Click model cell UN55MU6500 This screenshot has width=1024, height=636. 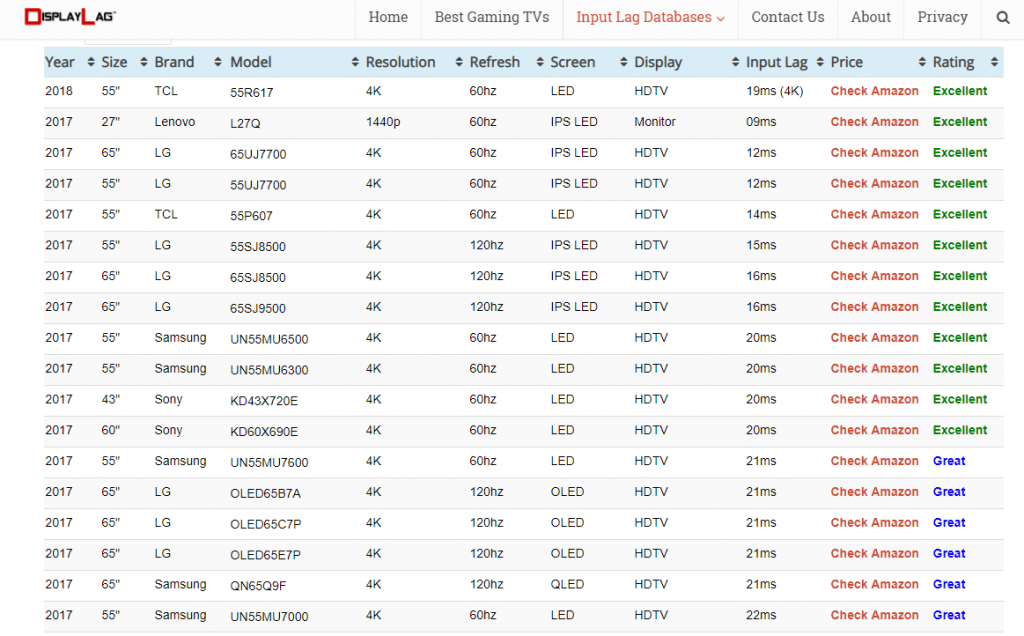point(269,340)
